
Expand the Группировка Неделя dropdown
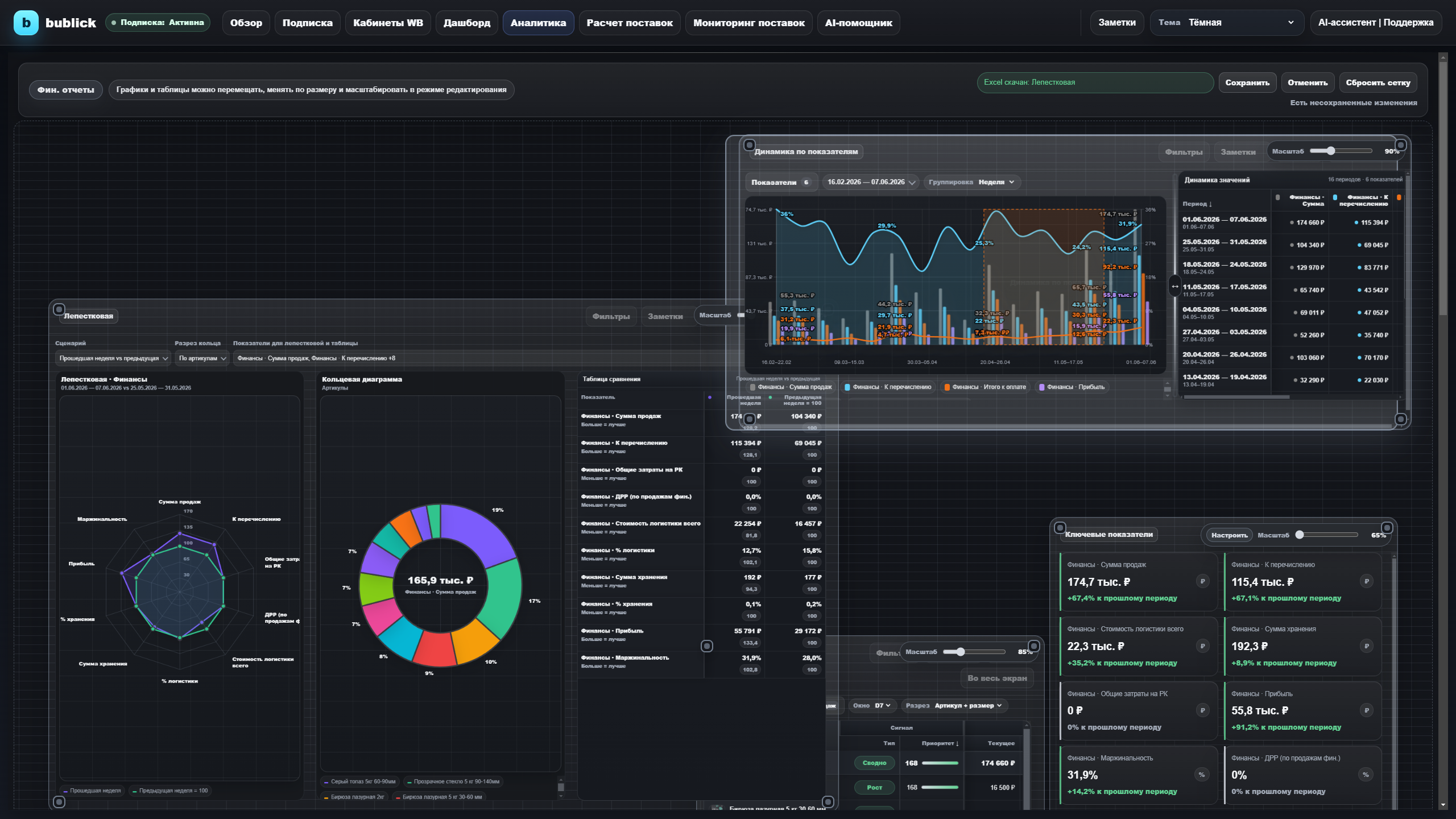point(972,182)
